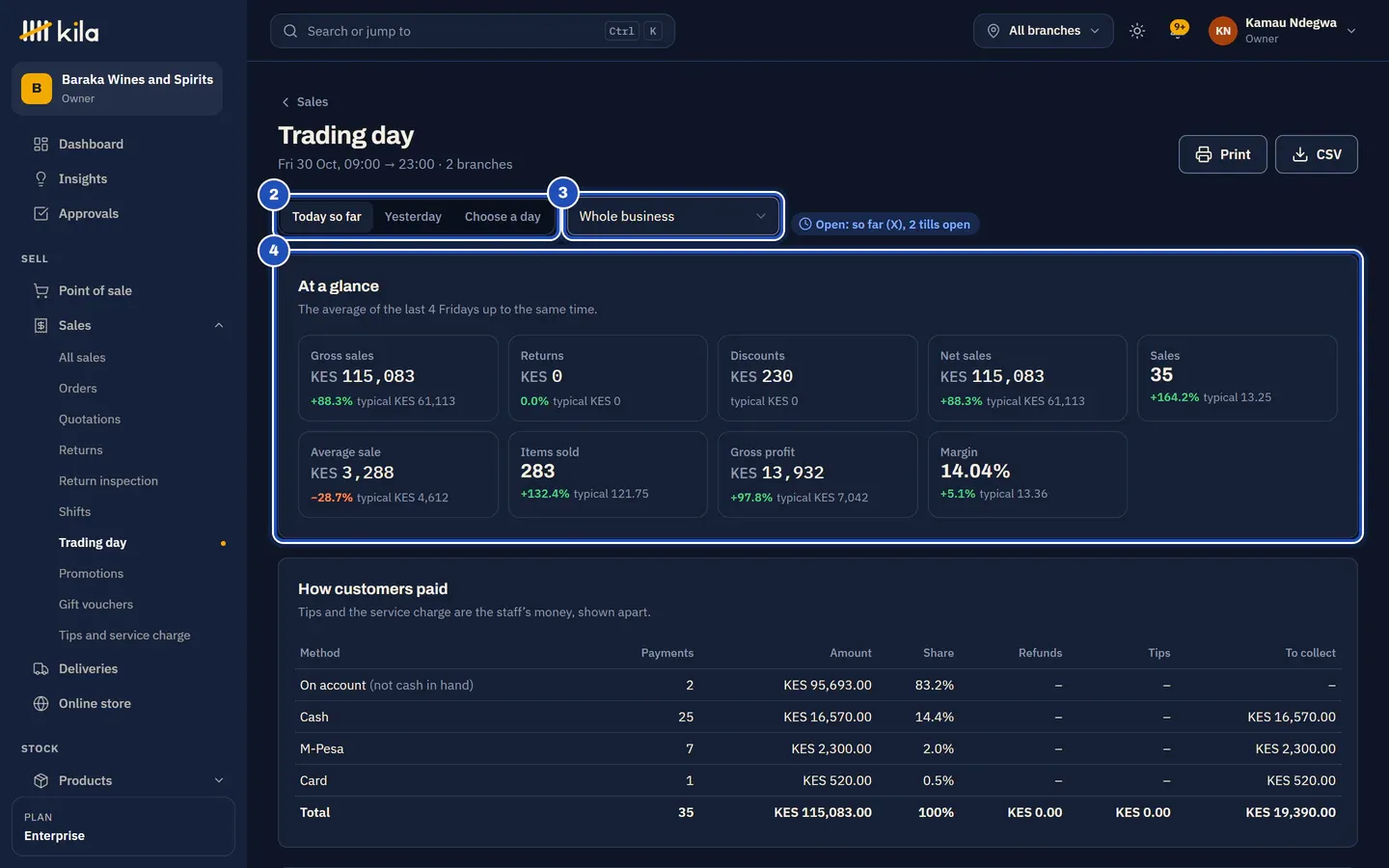Viewport: 1389px width, 868px height.
Task: Select the Choose a day option
Action: (503, 216)
